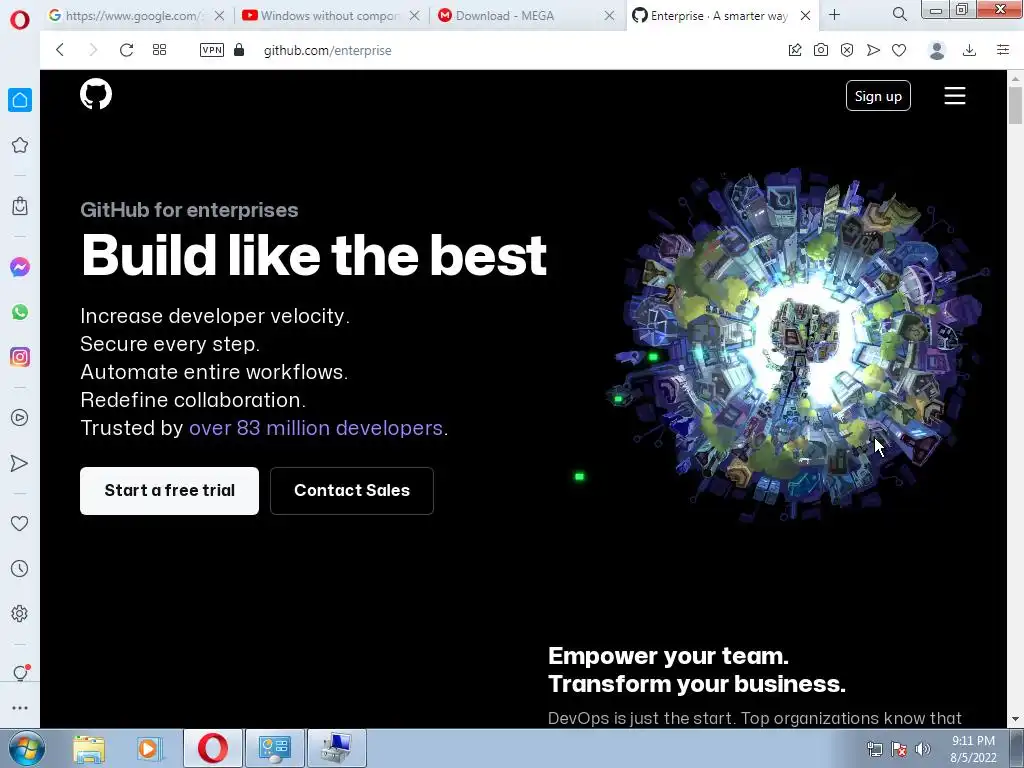
Task: Open Instagram in the sidebar
Action: point(20,357)
